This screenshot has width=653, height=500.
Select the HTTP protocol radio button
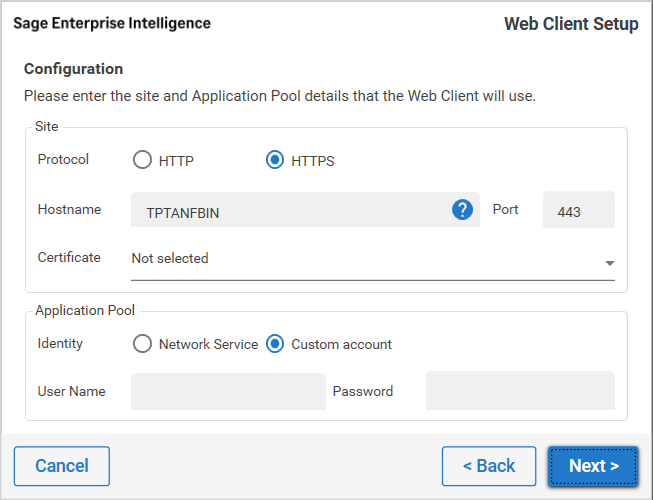coord(143,160)
